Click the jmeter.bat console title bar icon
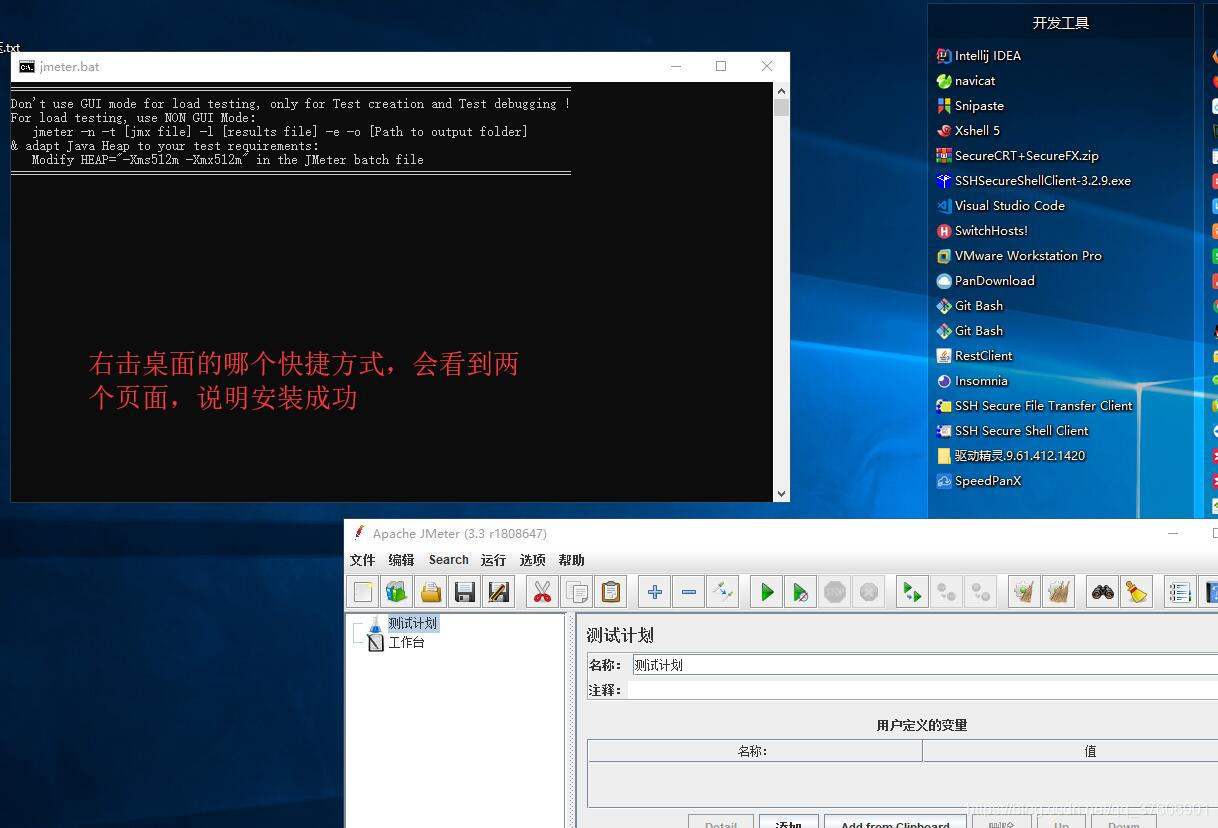 (27, 66)
